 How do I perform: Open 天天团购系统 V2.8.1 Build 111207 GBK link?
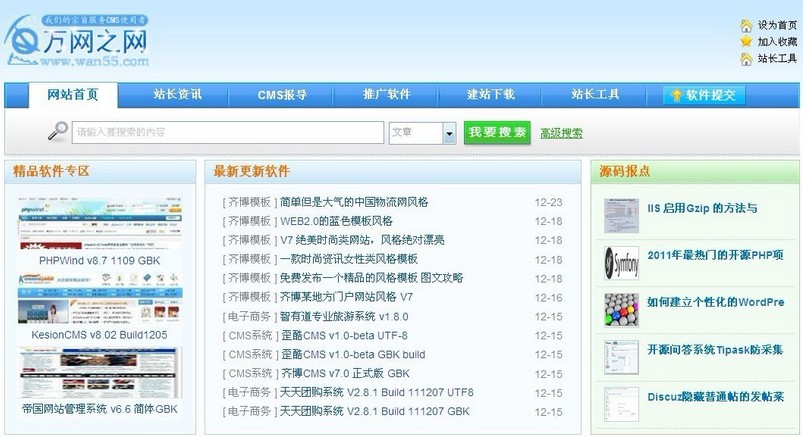(x=375, y=411)
